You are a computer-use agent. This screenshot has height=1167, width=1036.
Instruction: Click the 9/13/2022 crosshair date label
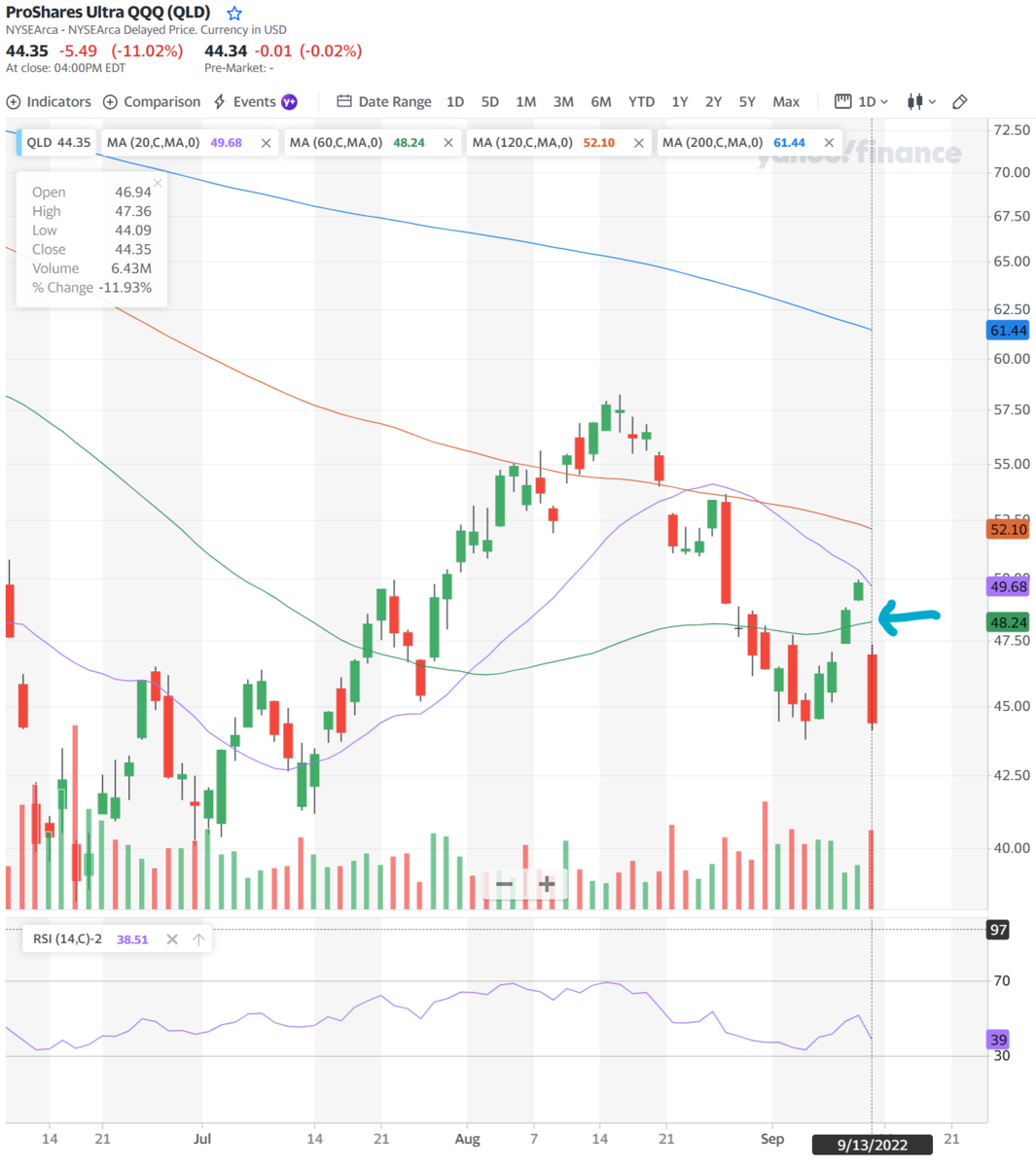tap(872, 1145)
